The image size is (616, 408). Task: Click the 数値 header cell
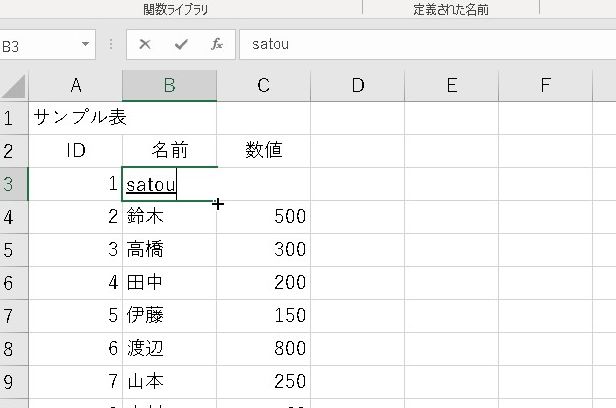click(x=263, y=151)
